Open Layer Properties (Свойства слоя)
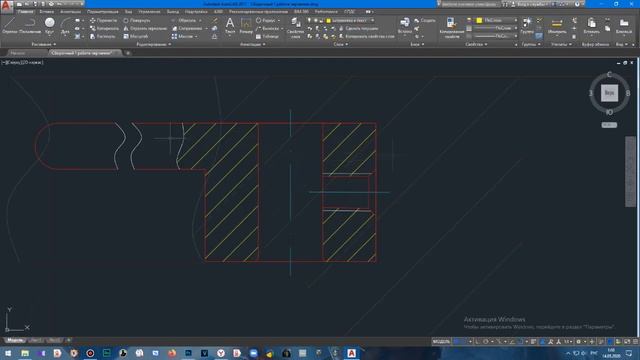The width and height of the screenshot is (640, 360). coord(295,28)
